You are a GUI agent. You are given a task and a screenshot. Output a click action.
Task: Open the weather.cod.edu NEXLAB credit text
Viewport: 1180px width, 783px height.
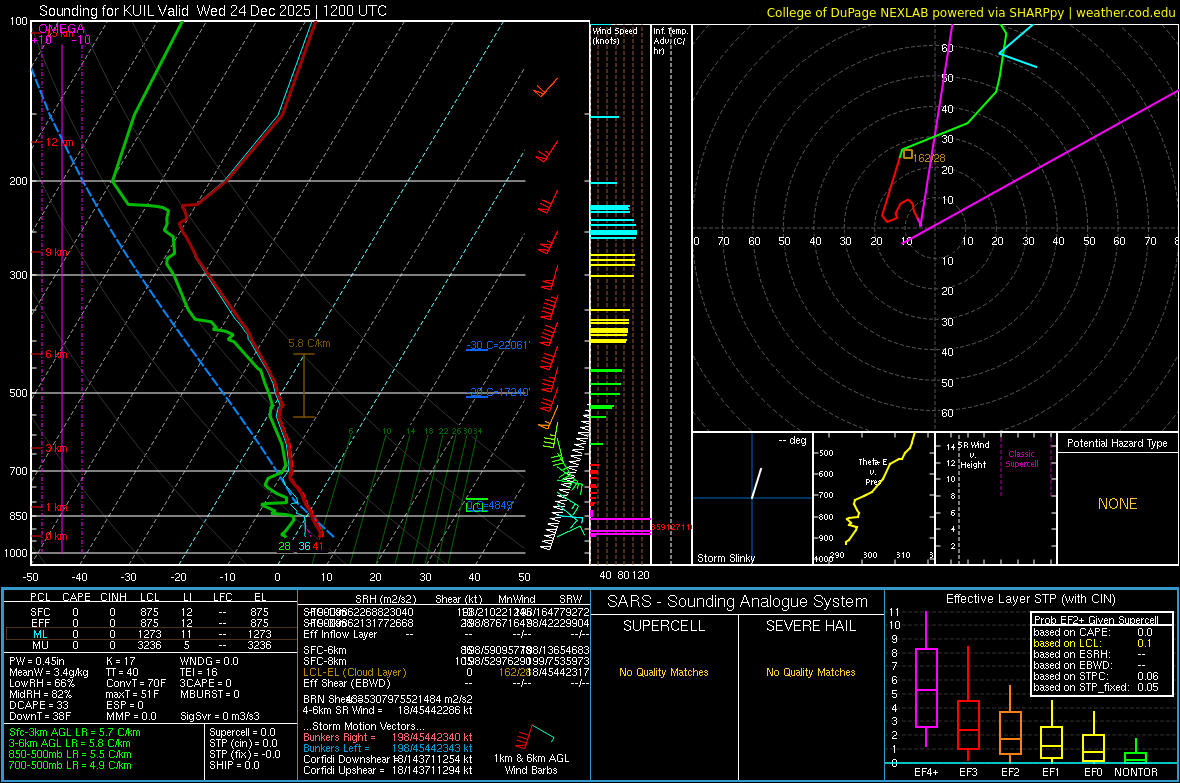970,13
